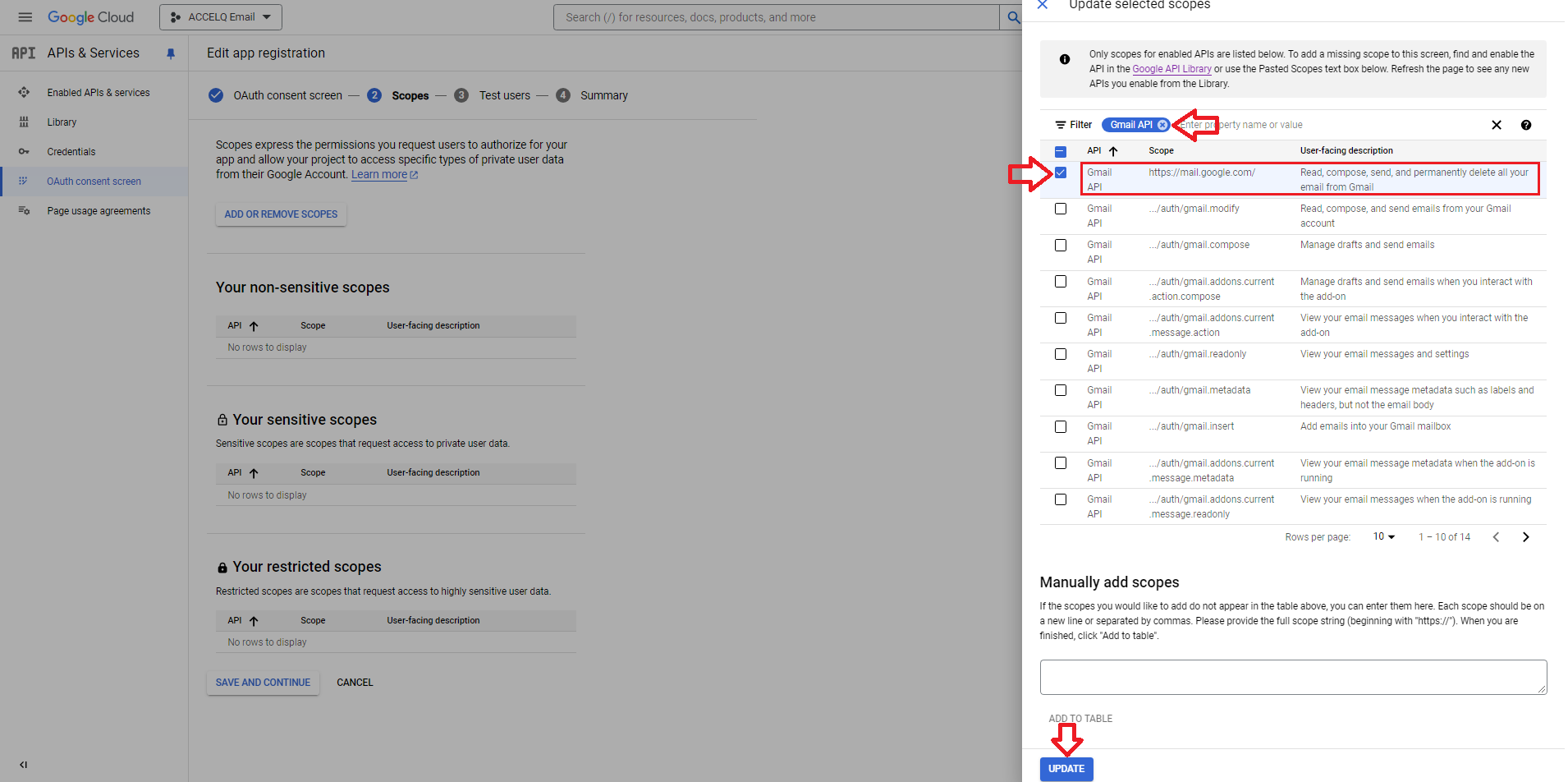Open the Learn more link
Screen dimensions: 1568x782
(x=384, y=175)
